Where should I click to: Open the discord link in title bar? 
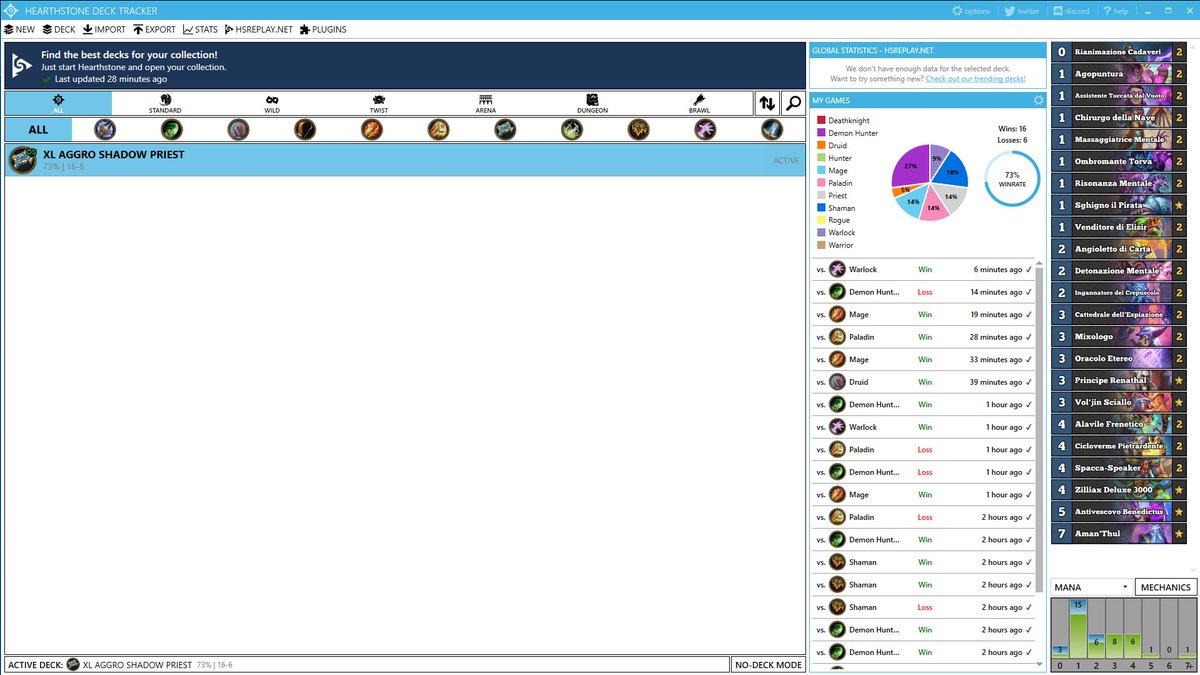[x=1071, y=11]
